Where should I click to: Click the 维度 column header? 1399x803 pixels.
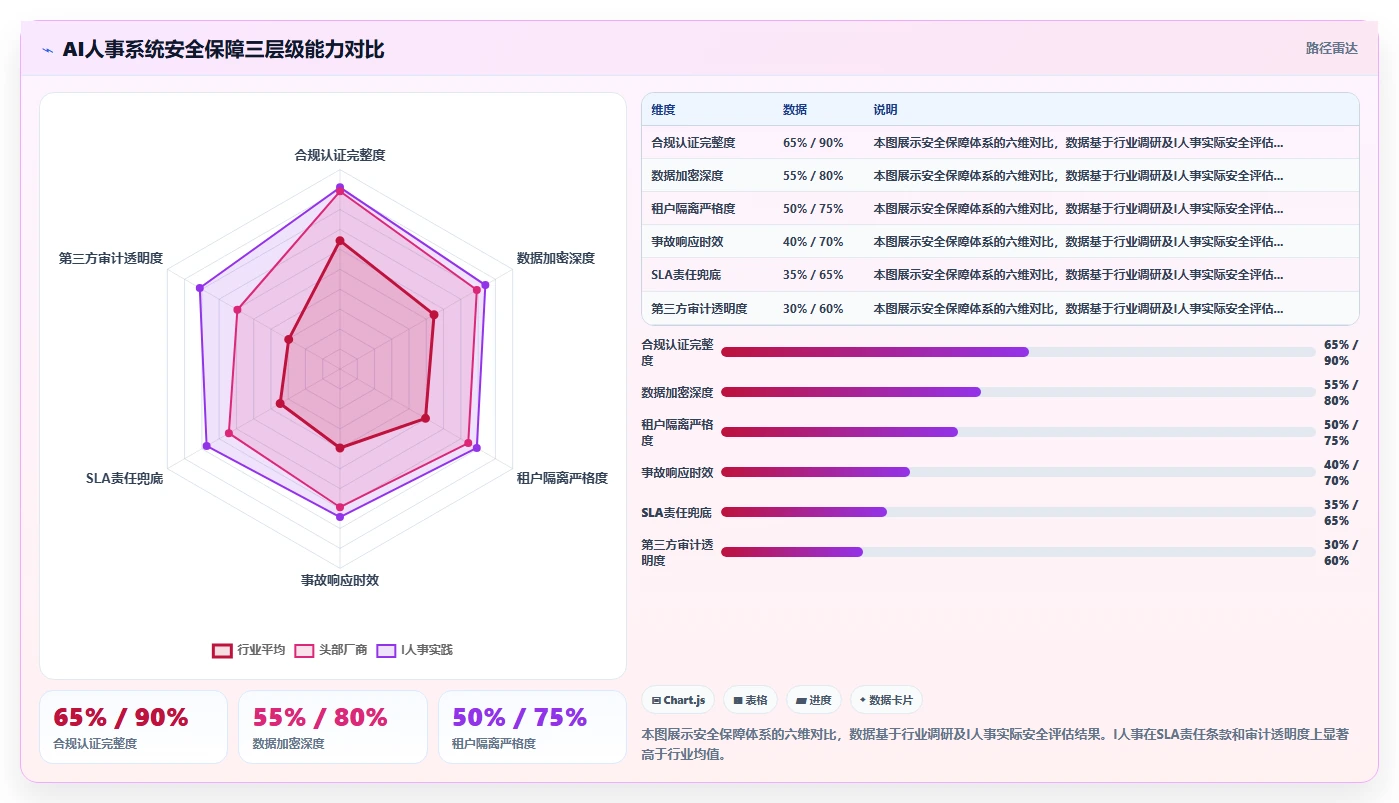click(x=663, y=110)
